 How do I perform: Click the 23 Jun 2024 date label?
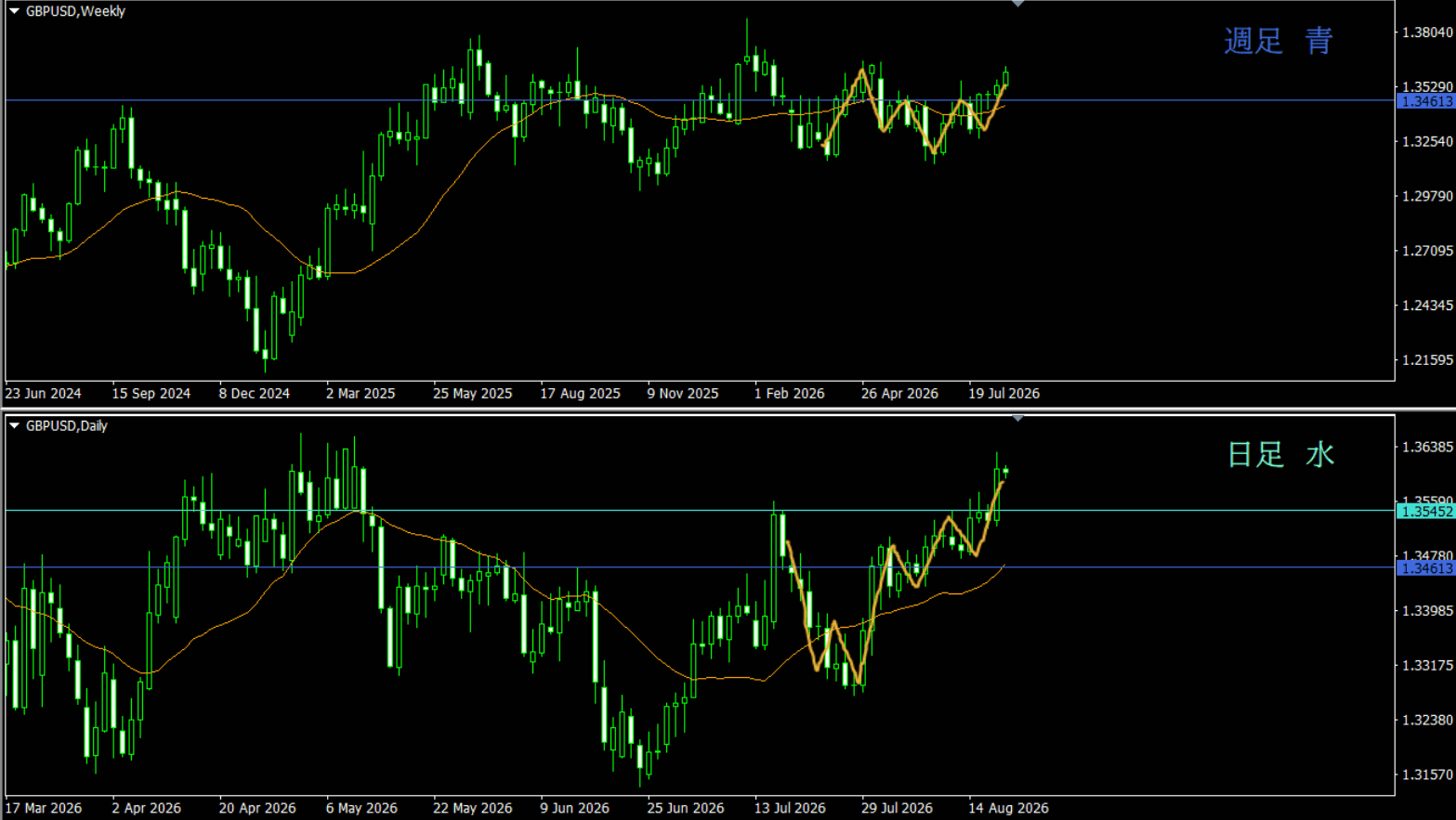pyautogui.click(x=43, y=394)
